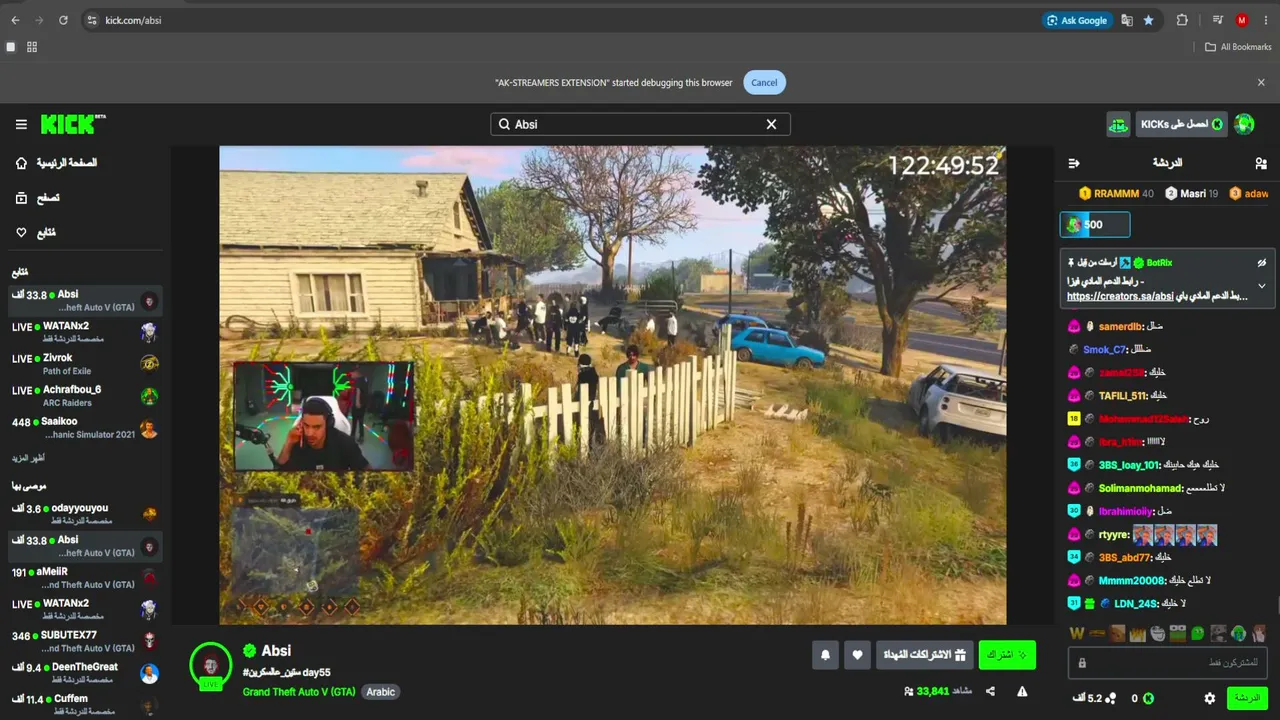
Task: Click the webcam overlay in the stream
Action: click(x=324, y=416)
